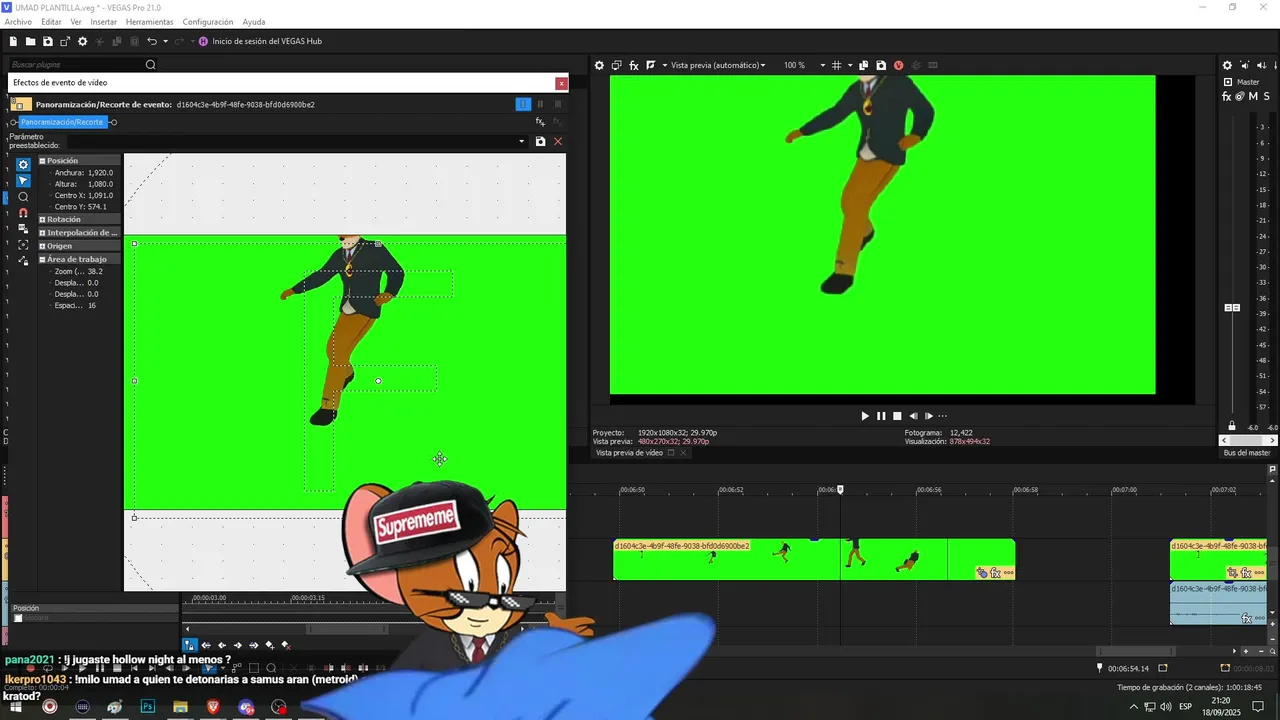Open the Herramientas menu
Image resolution: width=1280 pixels, height=720 pixels.
[x=149, y=21]
